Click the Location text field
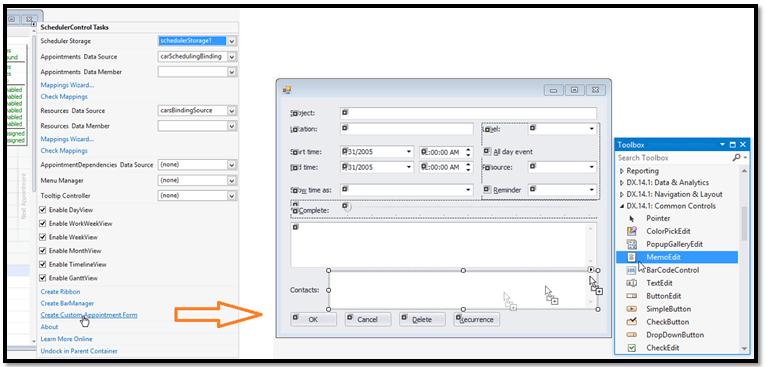Viewport: 765px width, 367px height. point(406,129)
